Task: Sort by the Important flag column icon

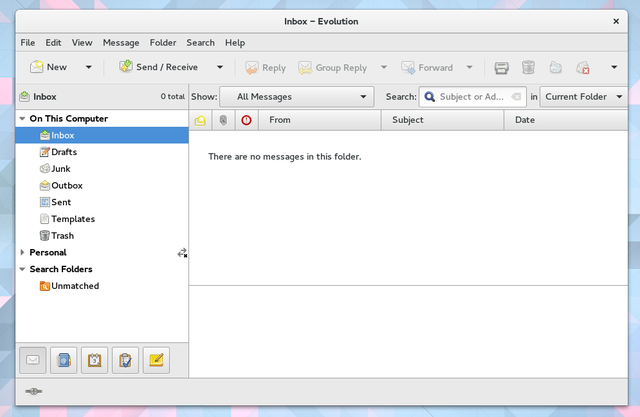Action: 247,120
